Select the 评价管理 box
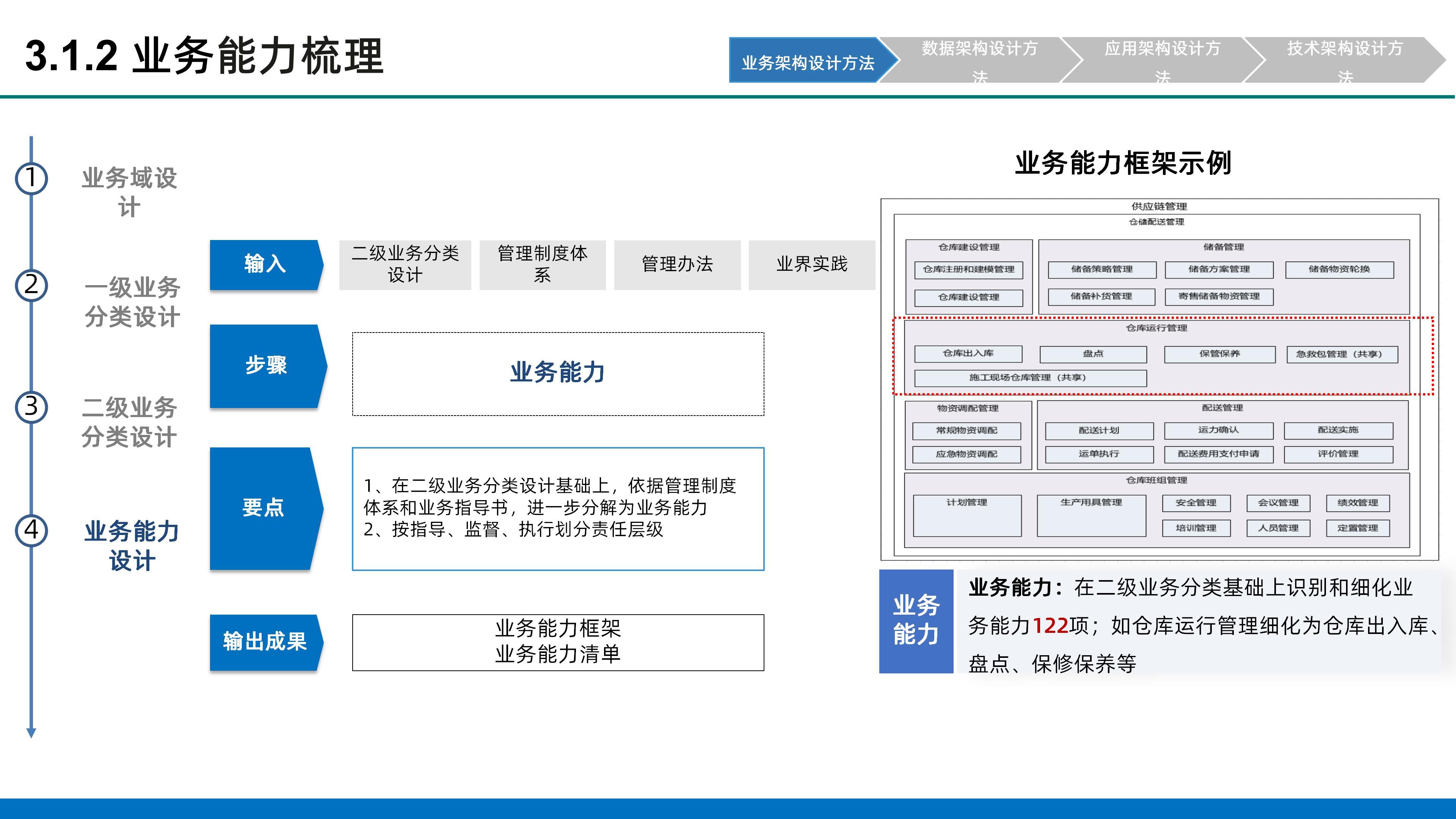This screenshot has width=1456, height=819. click(1338, 455)
